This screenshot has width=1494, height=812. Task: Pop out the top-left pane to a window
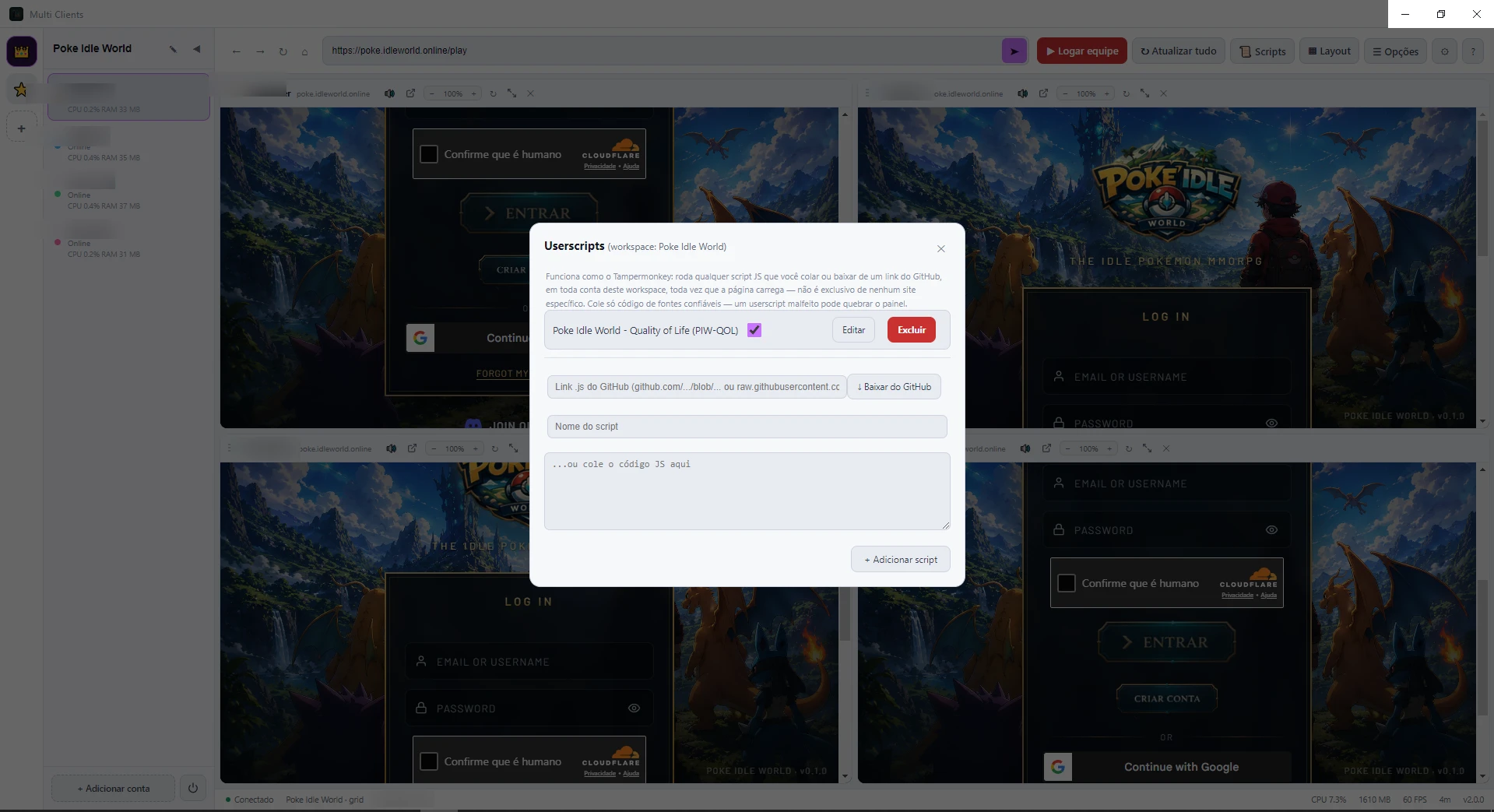click(x=410, y=93)
